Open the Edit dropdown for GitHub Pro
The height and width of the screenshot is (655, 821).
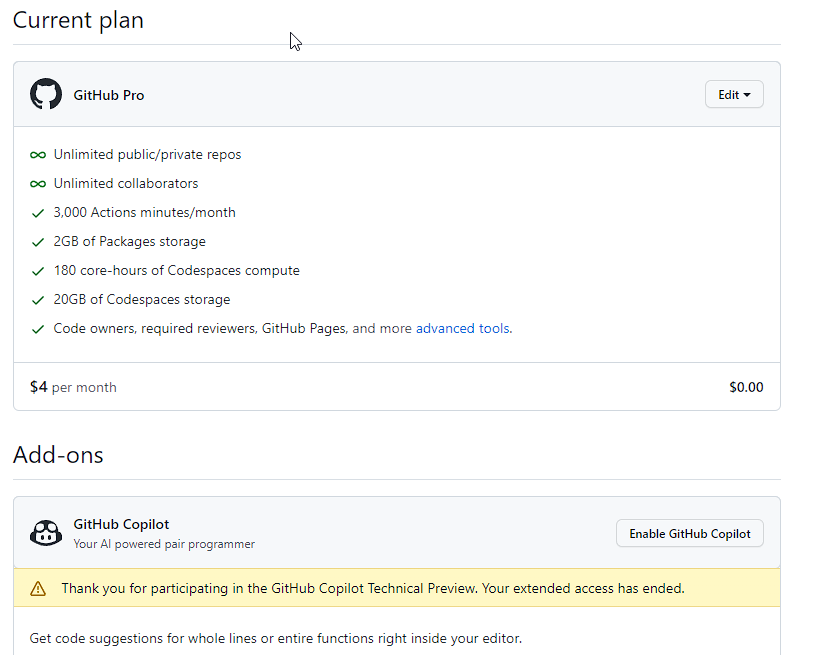(x=734, y=94)
